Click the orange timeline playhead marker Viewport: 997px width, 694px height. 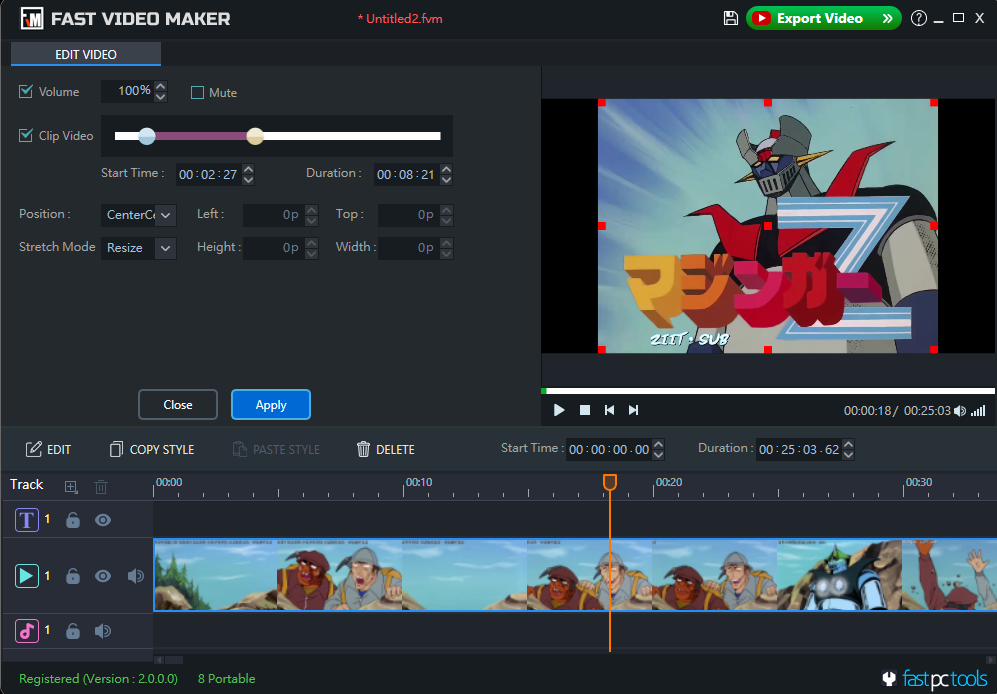610,482
